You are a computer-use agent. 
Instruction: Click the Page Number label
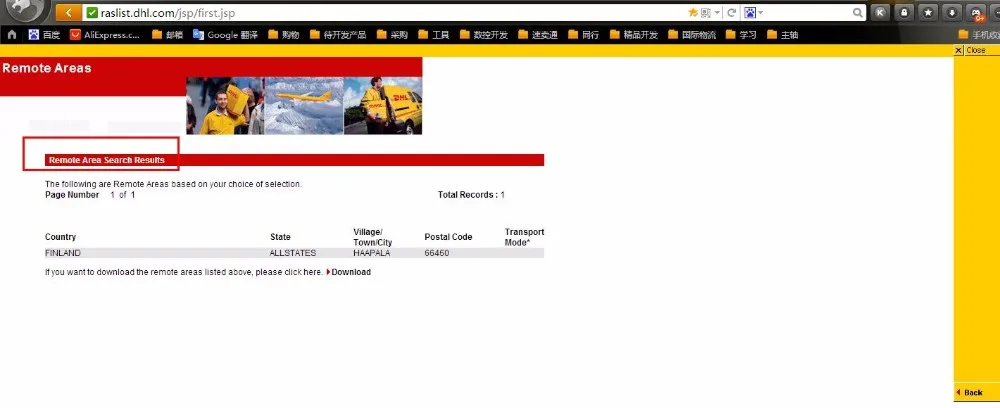72,195
